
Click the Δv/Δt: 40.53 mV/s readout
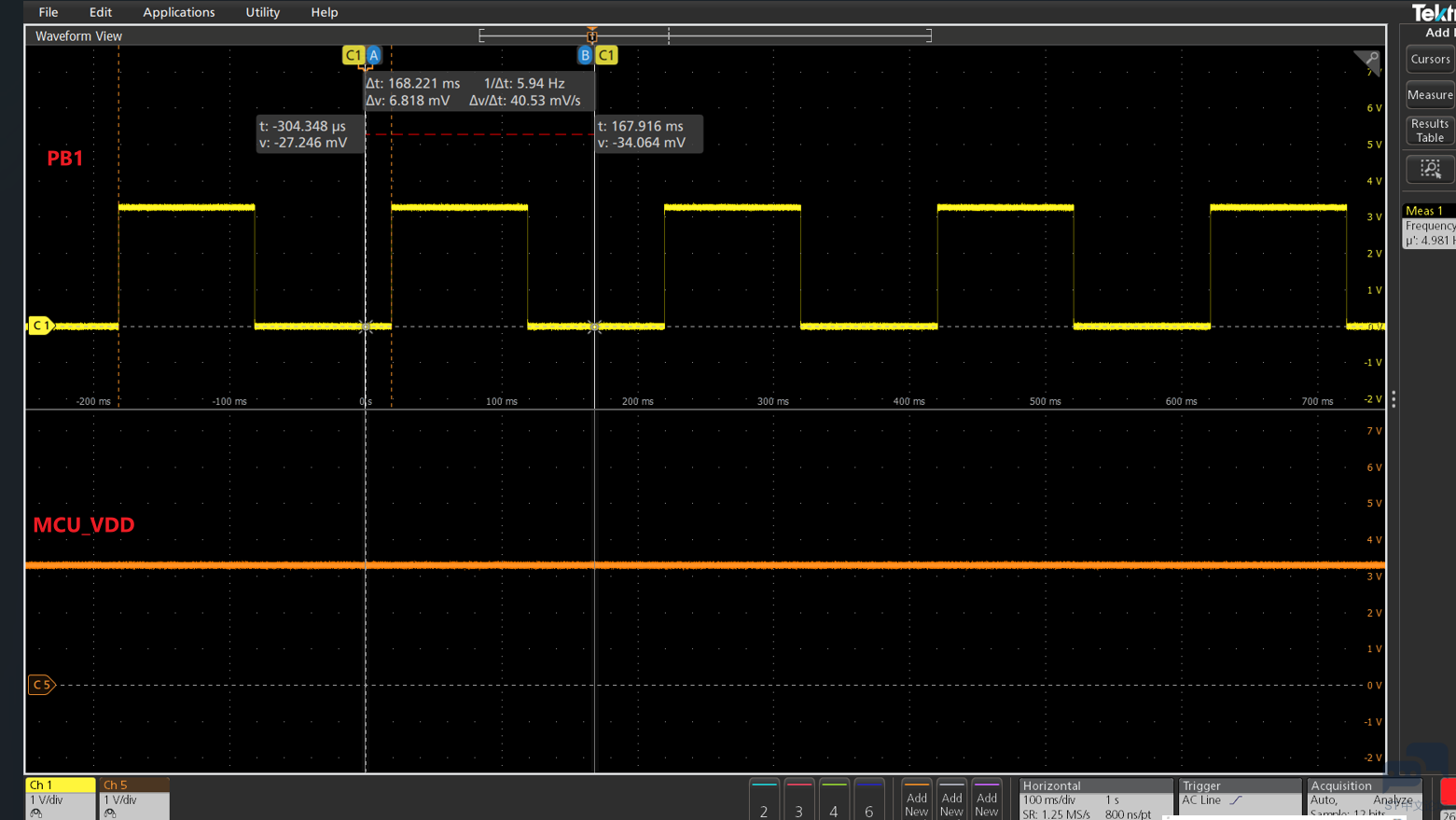tap(525, 100)
